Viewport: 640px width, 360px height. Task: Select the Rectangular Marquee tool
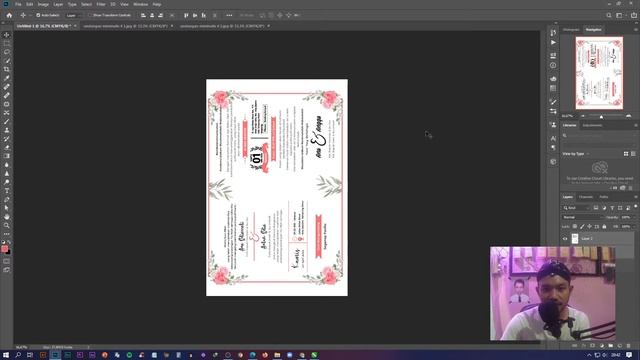7,43
